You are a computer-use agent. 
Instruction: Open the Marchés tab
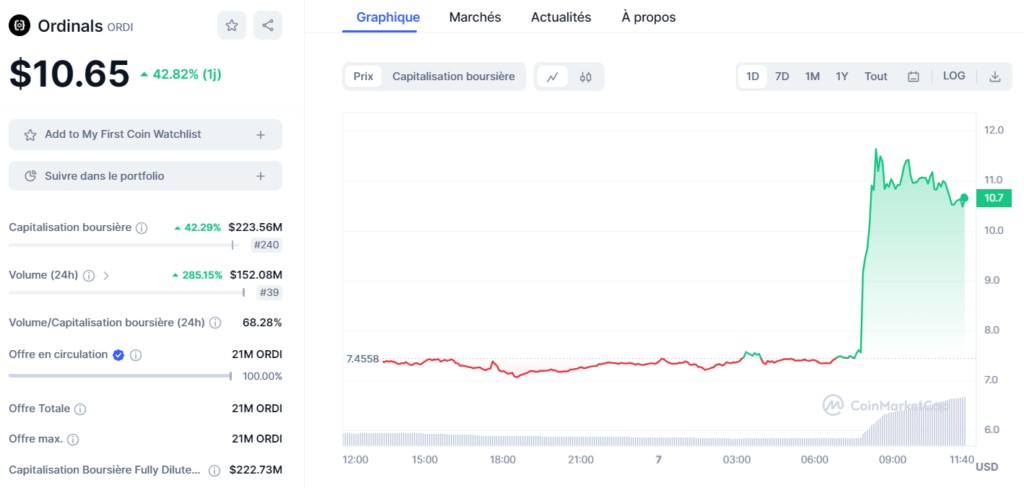[475, 18]
